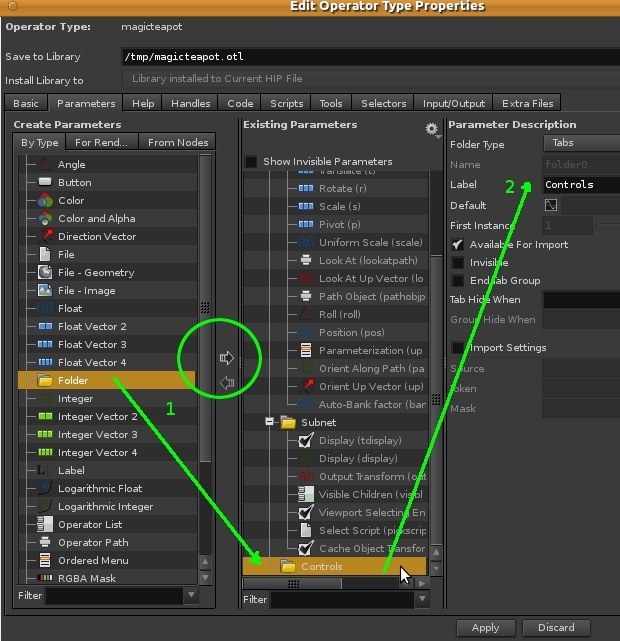Select the Direction Vector parameter type
The image size is (620, 641).
point(96,237)
